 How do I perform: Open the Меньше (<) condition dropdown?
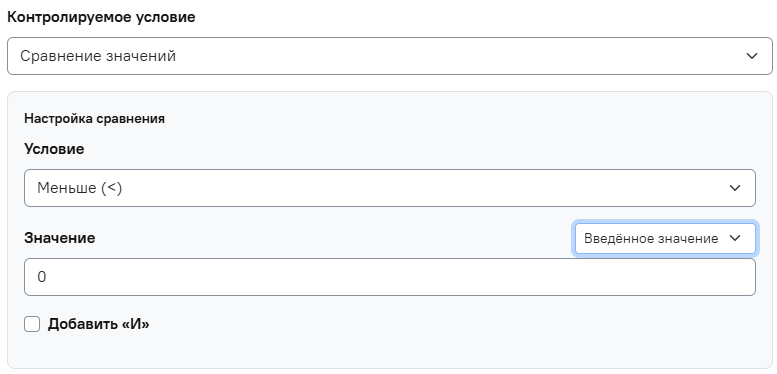389,188
